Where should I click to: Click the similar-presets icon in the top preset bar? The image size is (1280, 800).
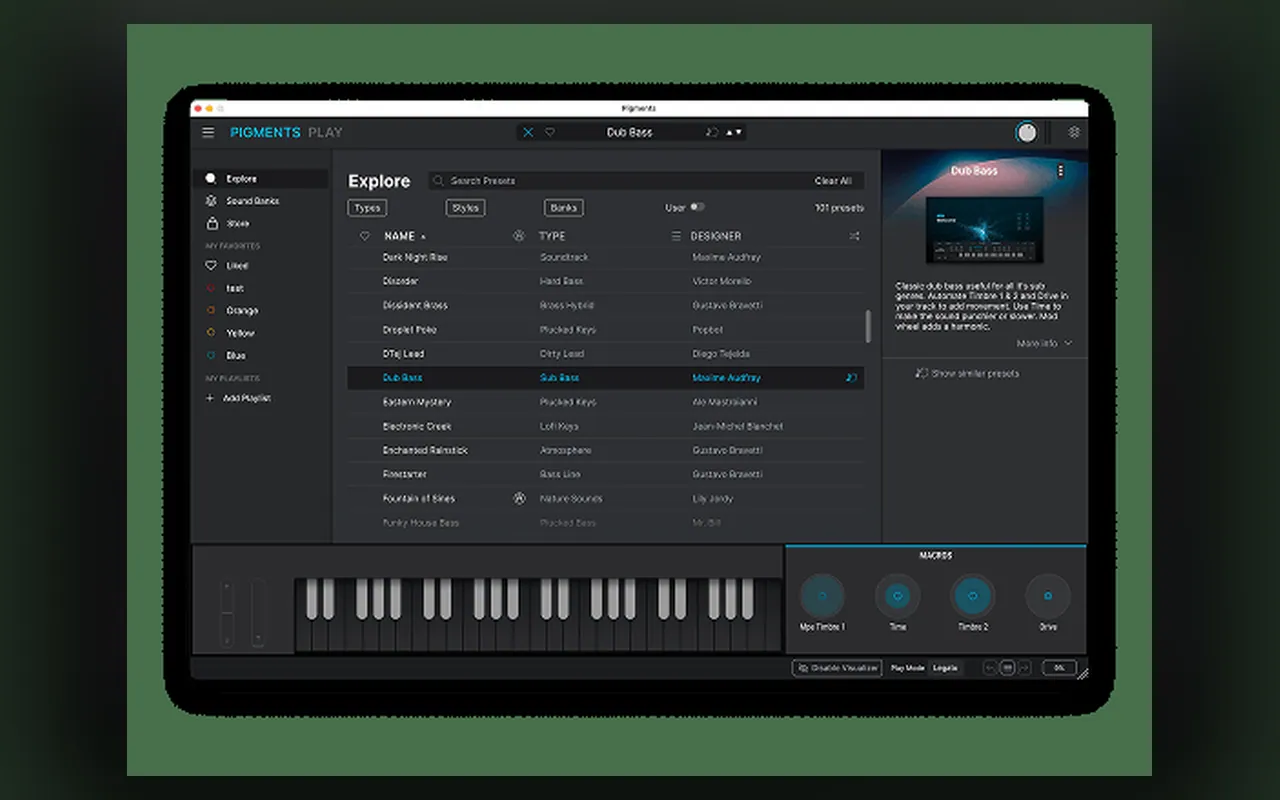click(x=712, y=132)
